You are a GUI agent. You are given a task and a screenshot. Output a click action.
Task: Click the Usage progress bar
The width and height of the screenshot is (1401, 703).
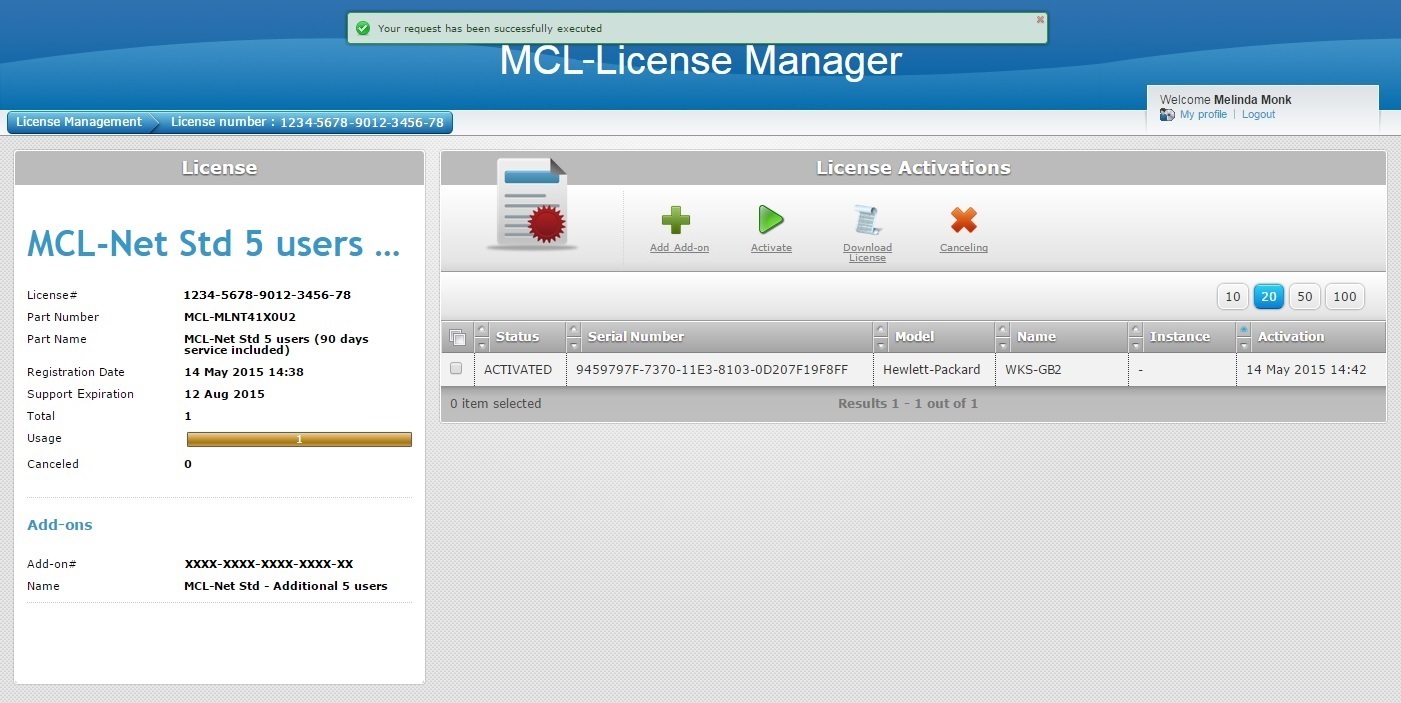(299, 439)
